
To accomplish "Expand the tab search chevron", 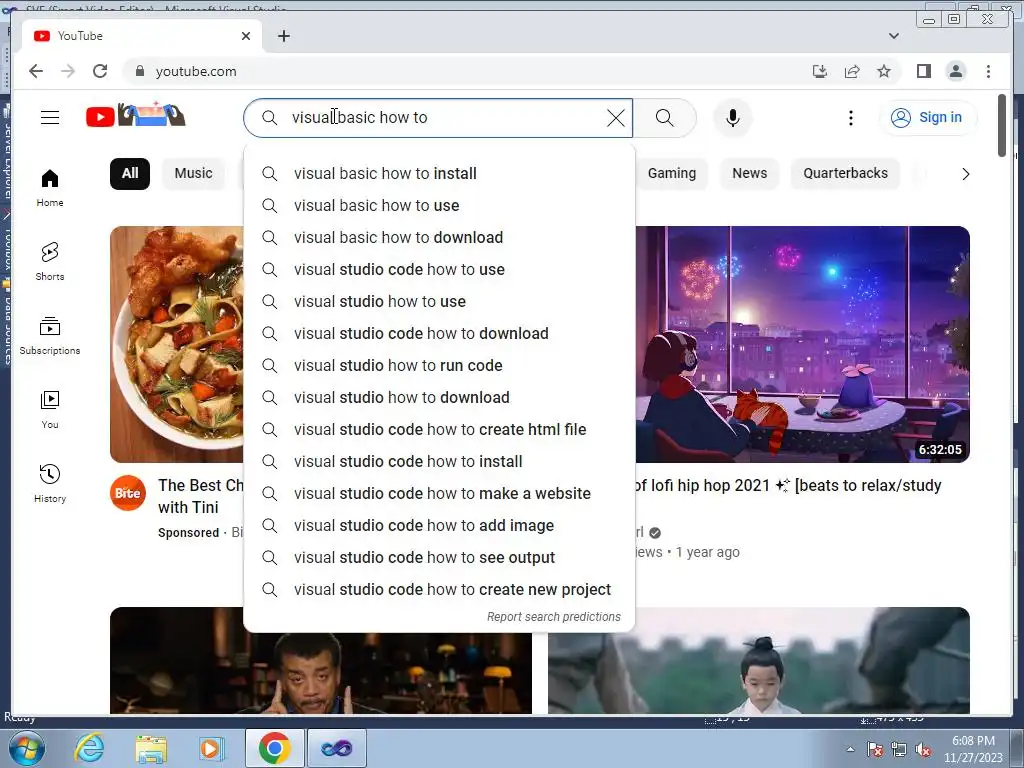I will coord(894,36).
